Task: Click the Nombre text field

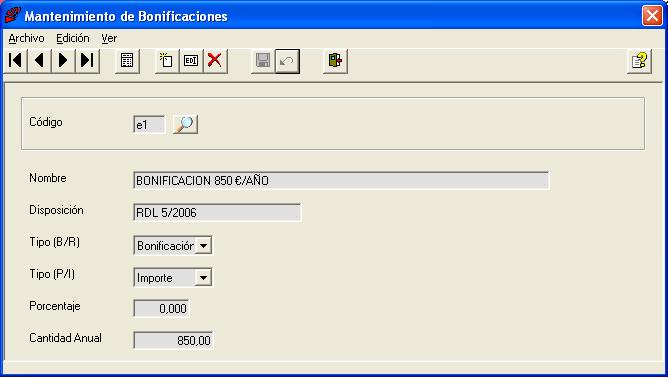Action: click(341, 181)
